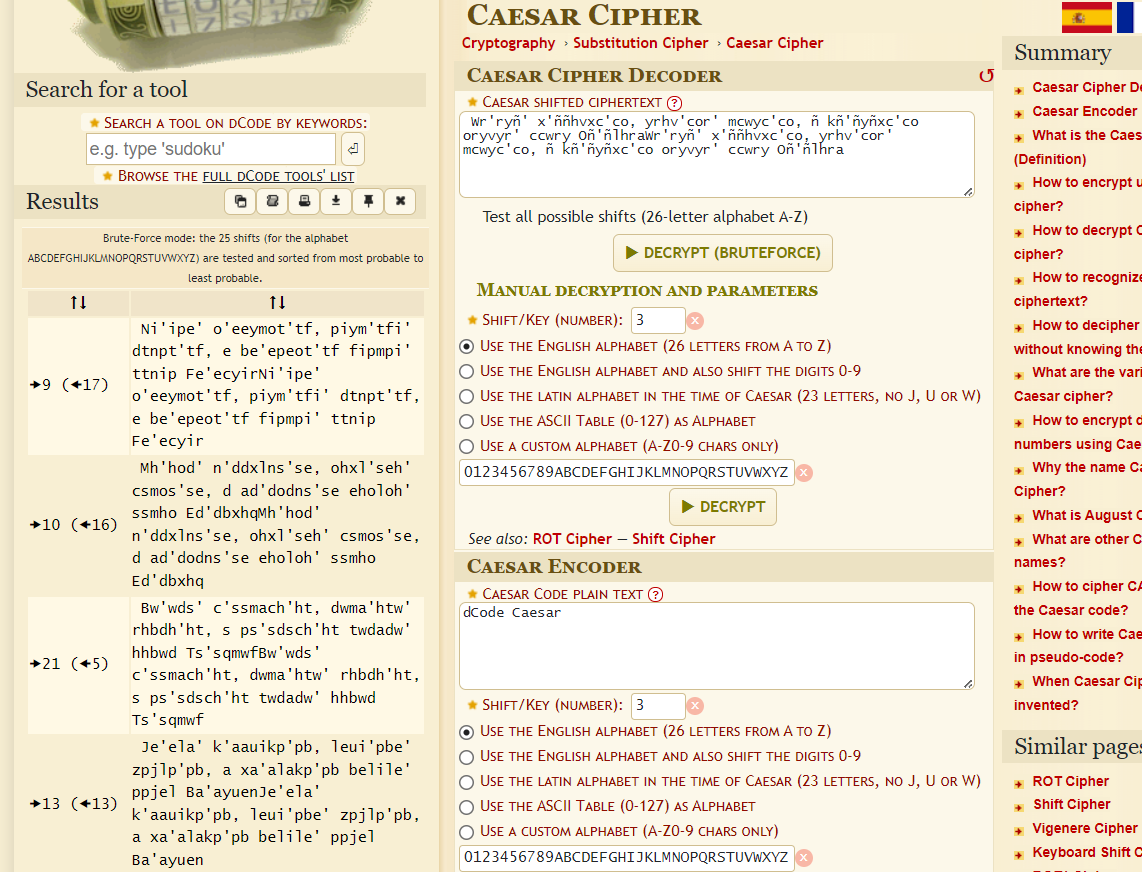Sort results by the decoded text column
This screenshot has height=872, width=1142.
tap(277, 303)
